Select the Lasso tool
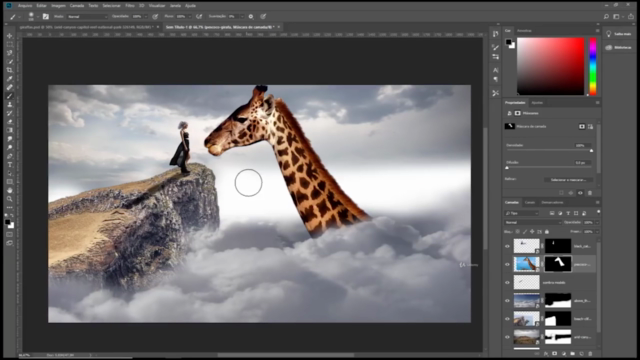The image size is (640, 360). pyautogui.click(x=10, y=53)
